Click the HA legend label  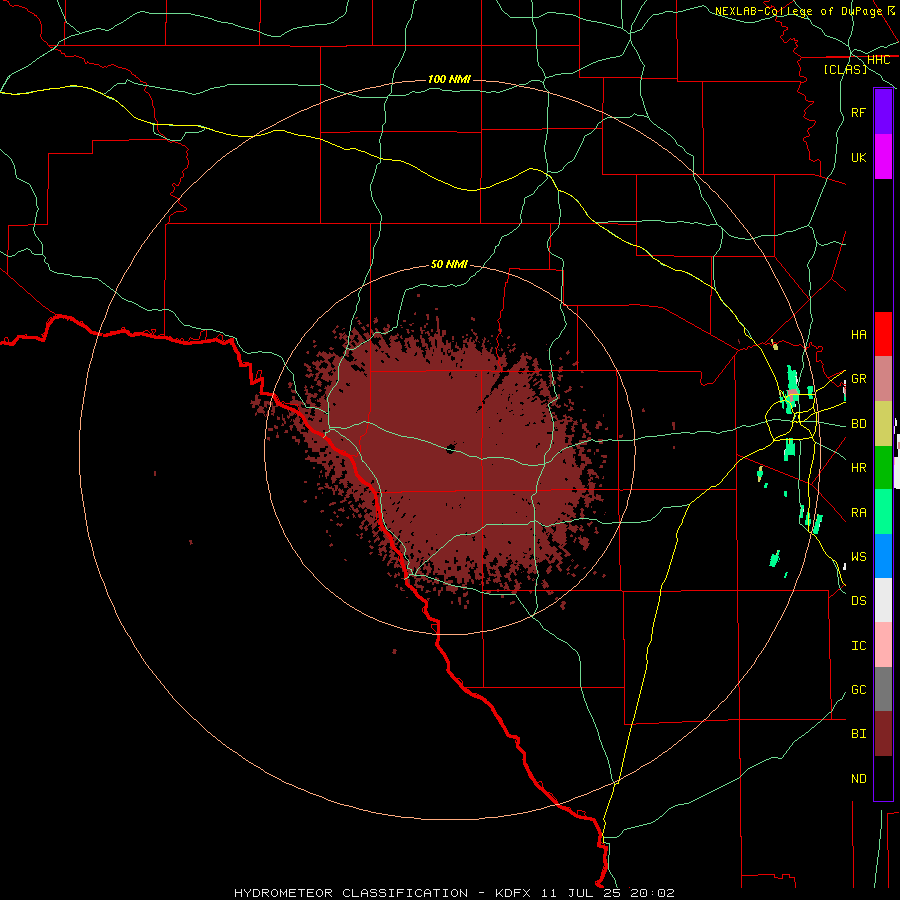pos(858,334)
